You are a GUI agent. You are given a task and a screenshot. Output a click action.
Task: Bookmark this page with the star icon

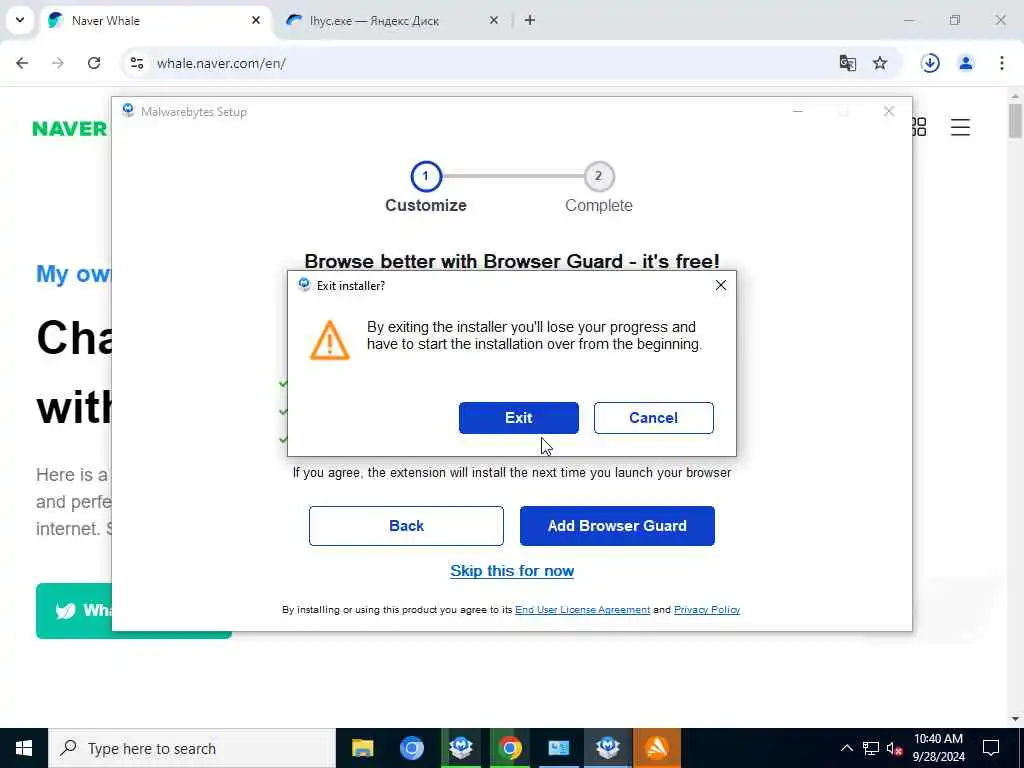[x=880, y=63]
